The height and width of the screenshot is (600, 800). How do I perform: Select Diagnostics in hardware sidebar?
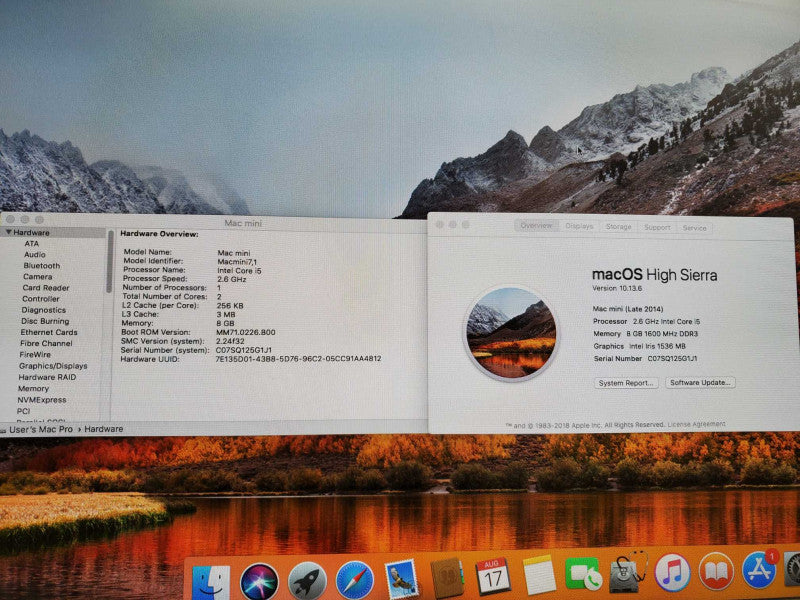[43, 310]
